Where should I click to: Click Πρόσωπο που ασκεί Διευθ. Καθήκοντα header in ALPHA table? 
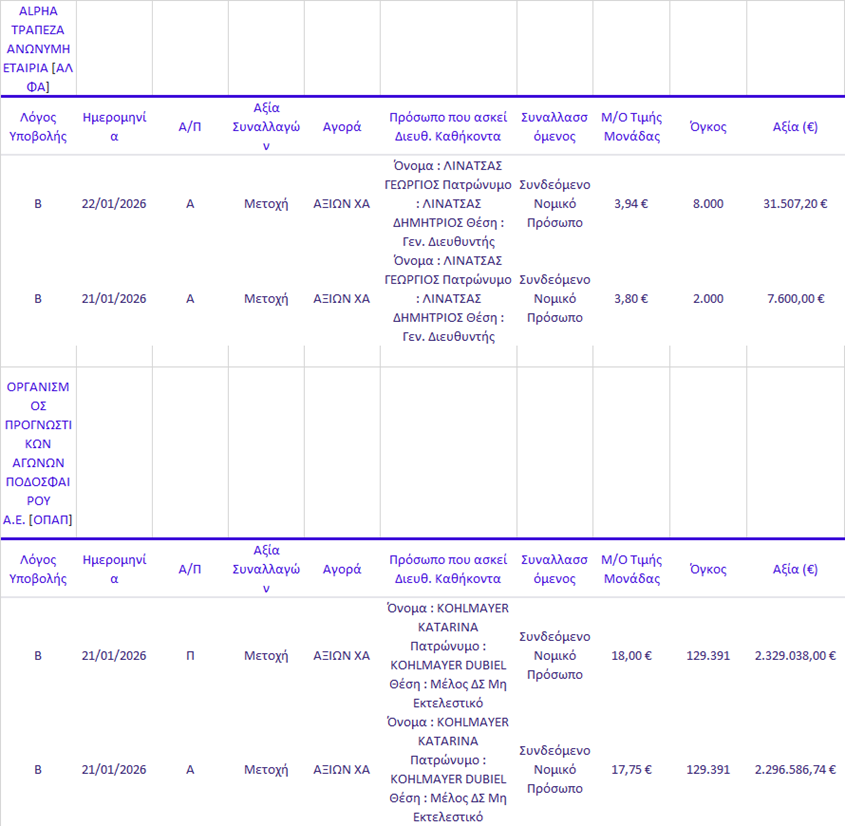448,127
